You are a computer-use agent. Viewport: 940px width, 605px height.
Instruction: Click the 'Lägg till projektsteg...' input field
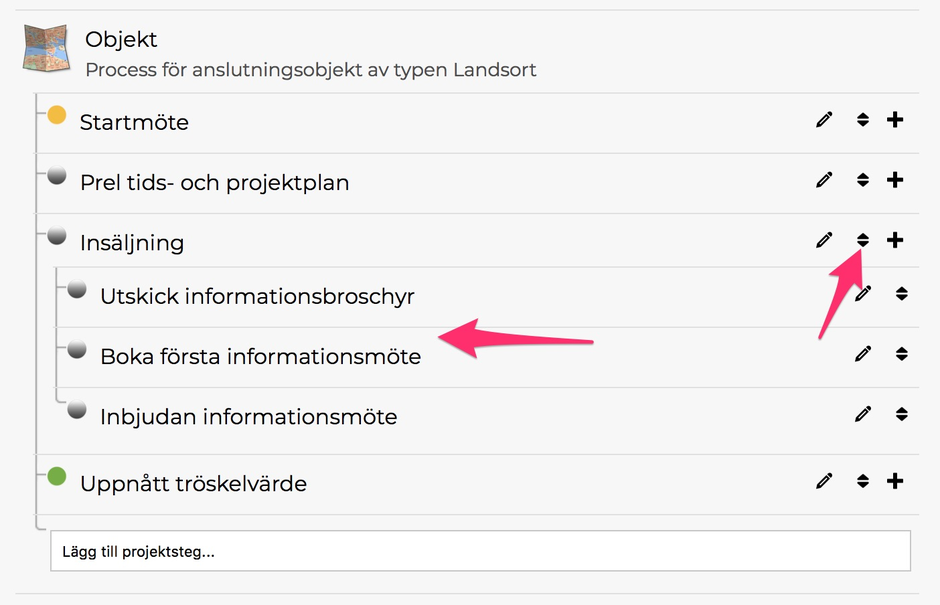click(480, 551)
